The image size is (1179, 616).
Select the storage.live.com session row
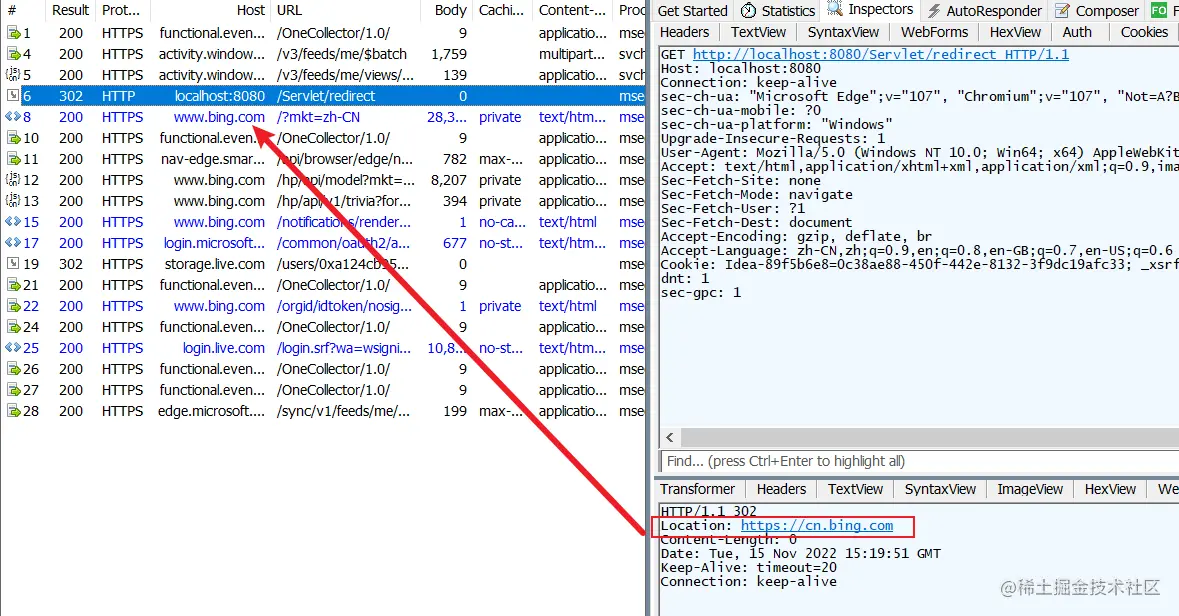(323, 264)
